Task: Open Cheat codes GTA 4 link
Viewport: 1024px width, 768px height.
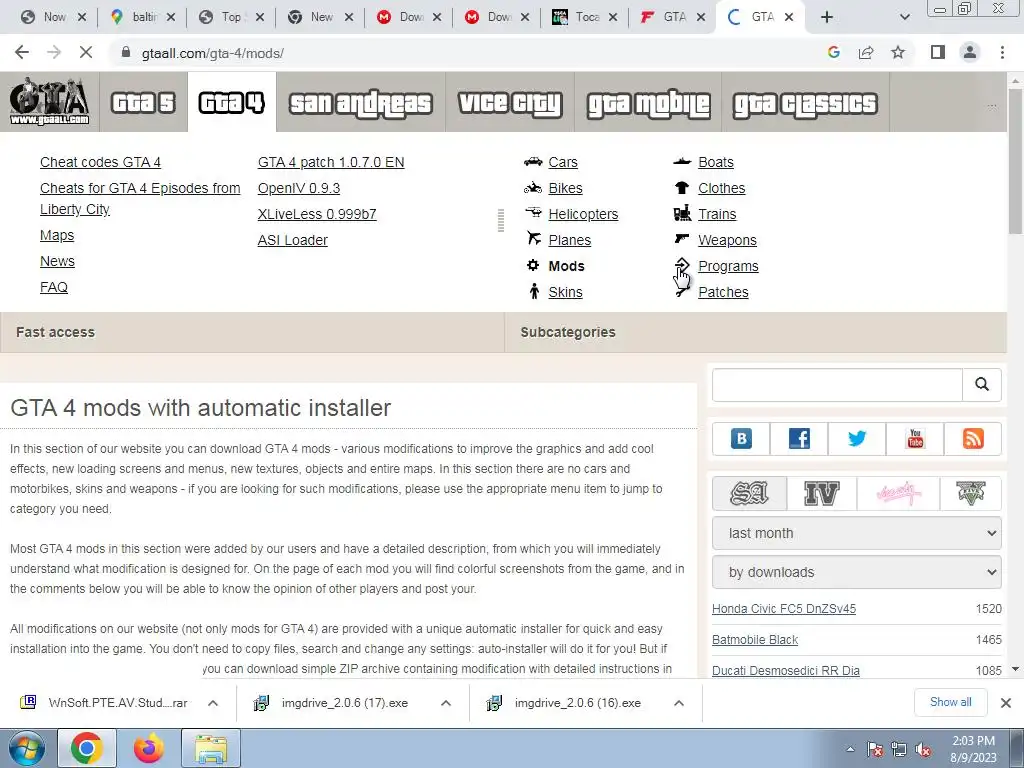Action: (100, 162)
